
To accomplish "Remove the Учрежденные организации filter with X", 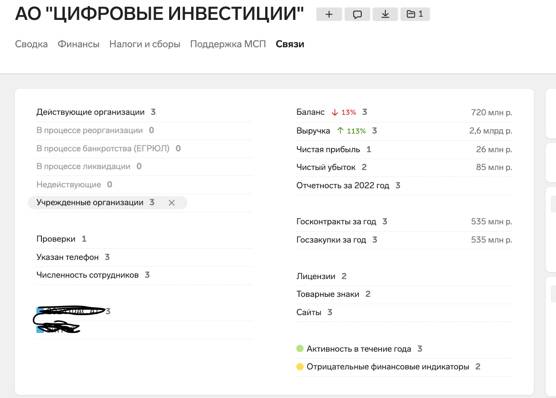I will click(172, 203).
